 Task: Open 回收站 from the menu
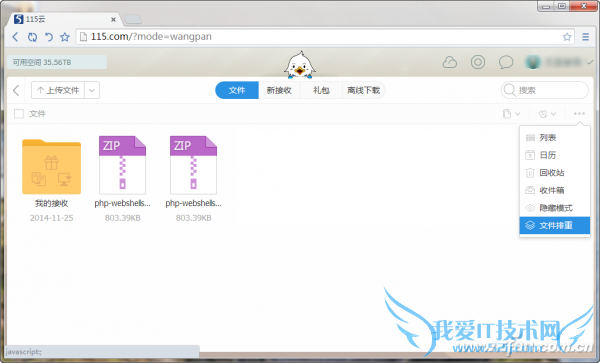point(554,173)
